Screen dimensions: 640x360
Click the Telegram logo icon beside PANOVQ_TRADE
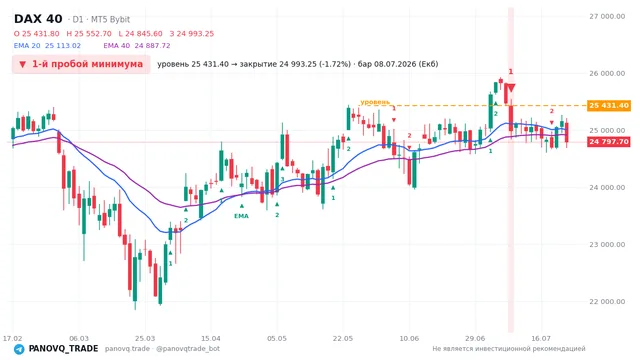19,349
